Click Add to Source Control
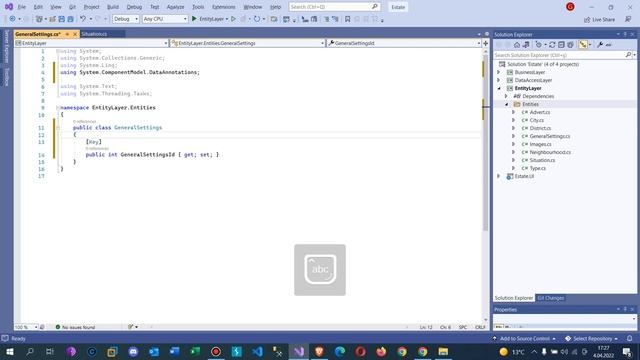This screenshot has width=640, height=360. [x=524, y=338]
